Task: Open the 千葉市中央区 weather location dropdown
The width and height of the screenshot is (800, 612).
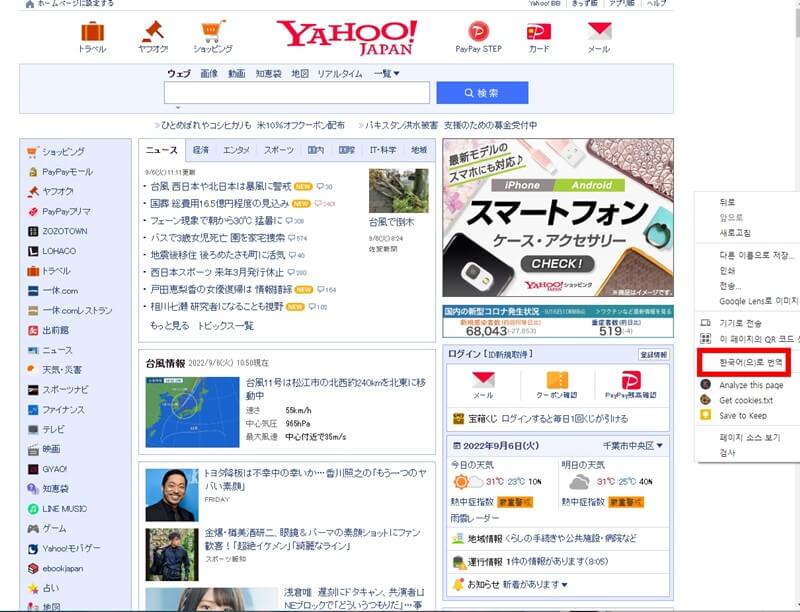Action: point(633,445)
